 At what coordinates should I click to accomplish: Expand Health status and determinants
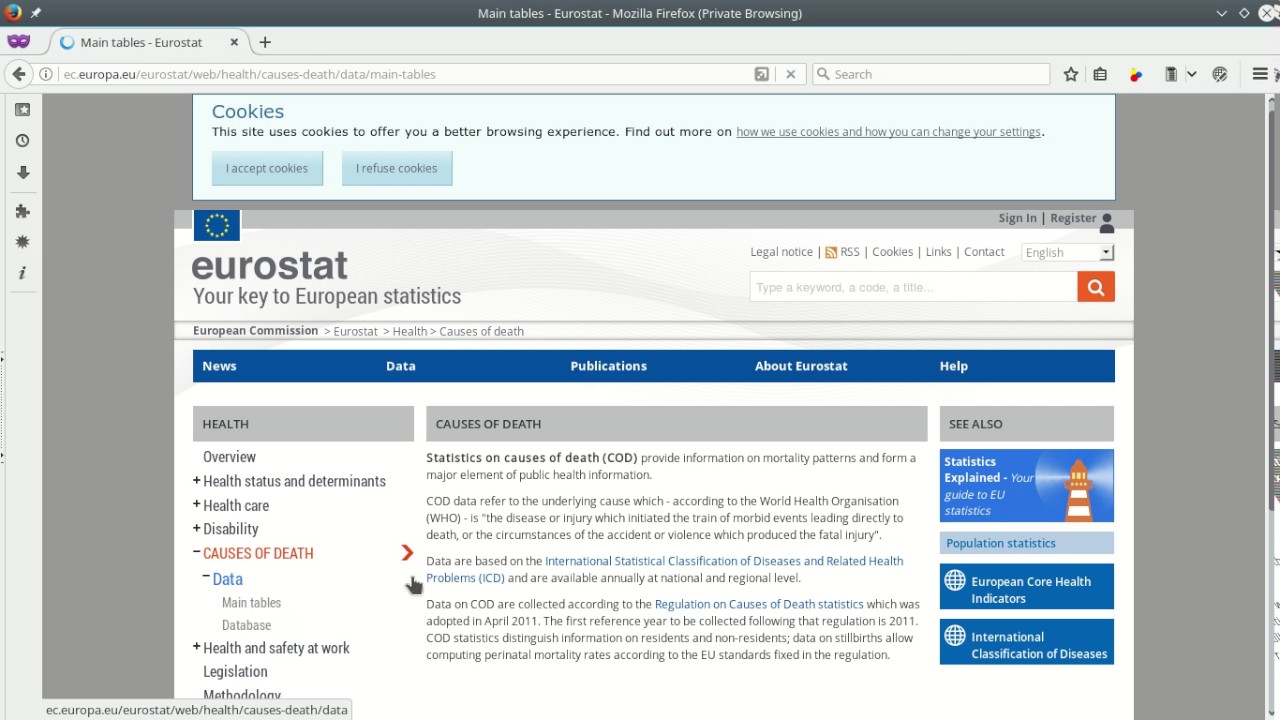pos(197,481)
